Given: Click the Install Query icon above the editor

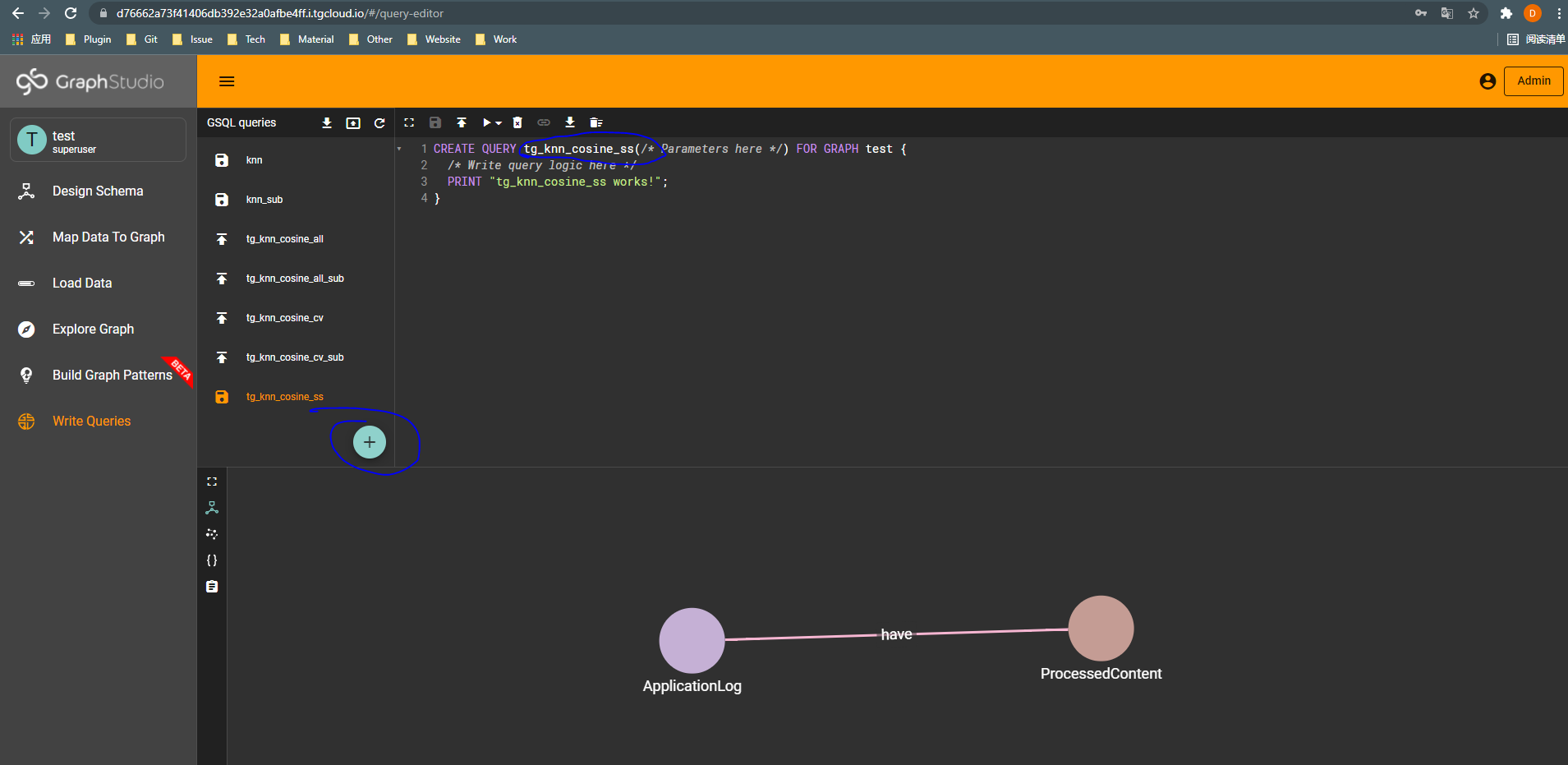Looking at the screenshot, I should tap(462, 122).
